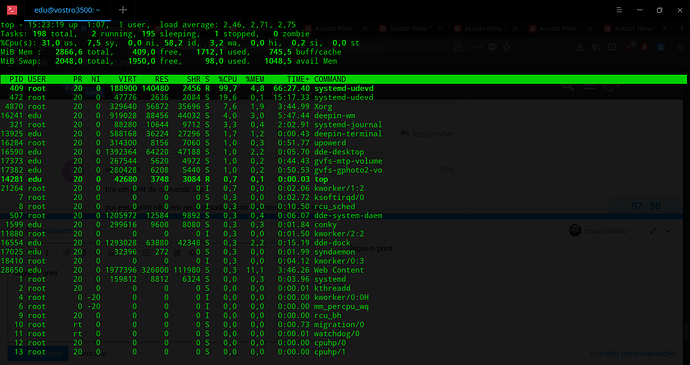Open the gear options in composer toolbar
The width and height of the screenshot is (690, 365).
(x=192, y=253)
